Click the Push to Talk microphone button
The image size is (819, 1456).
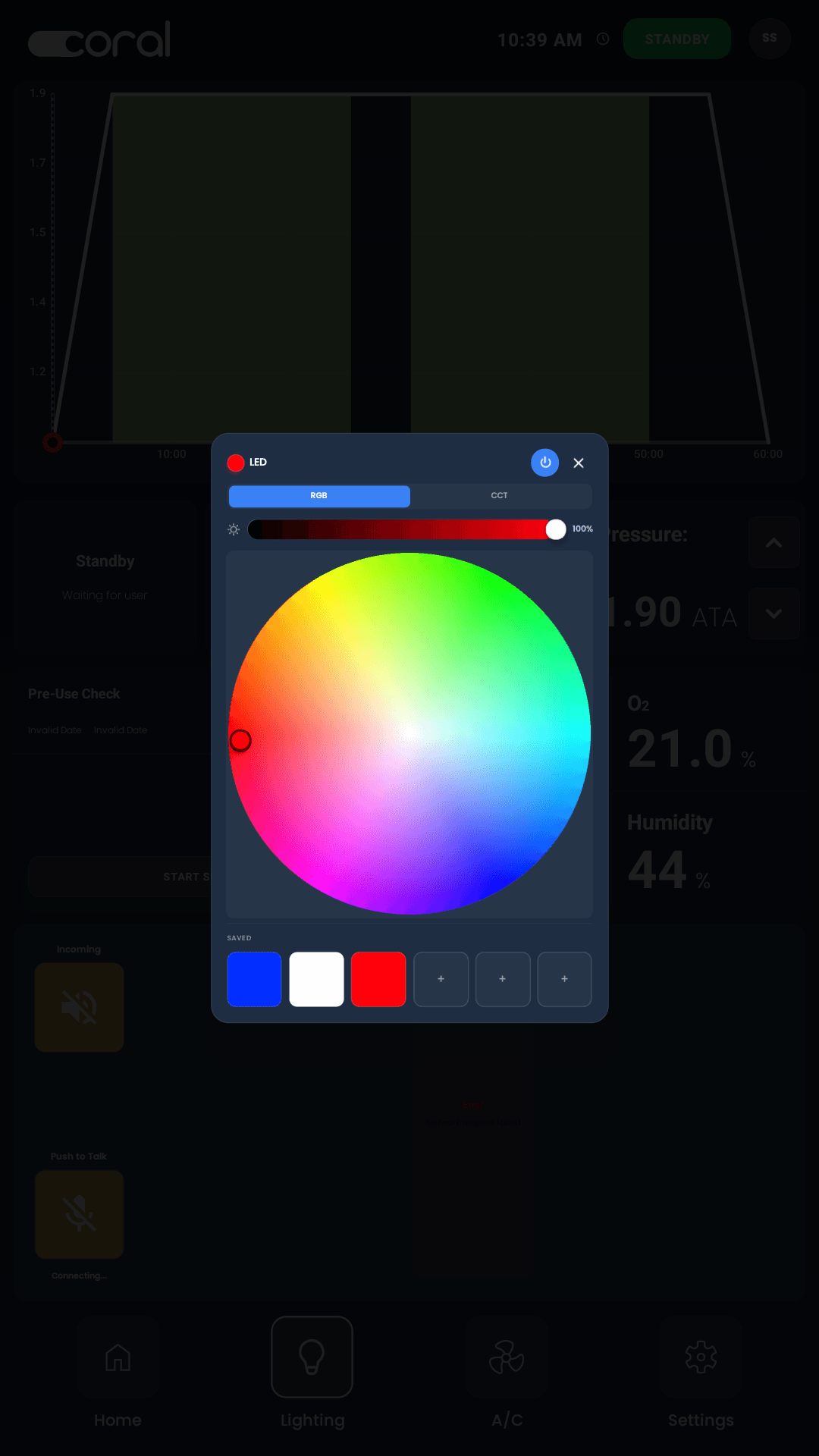click(79, 1214)
